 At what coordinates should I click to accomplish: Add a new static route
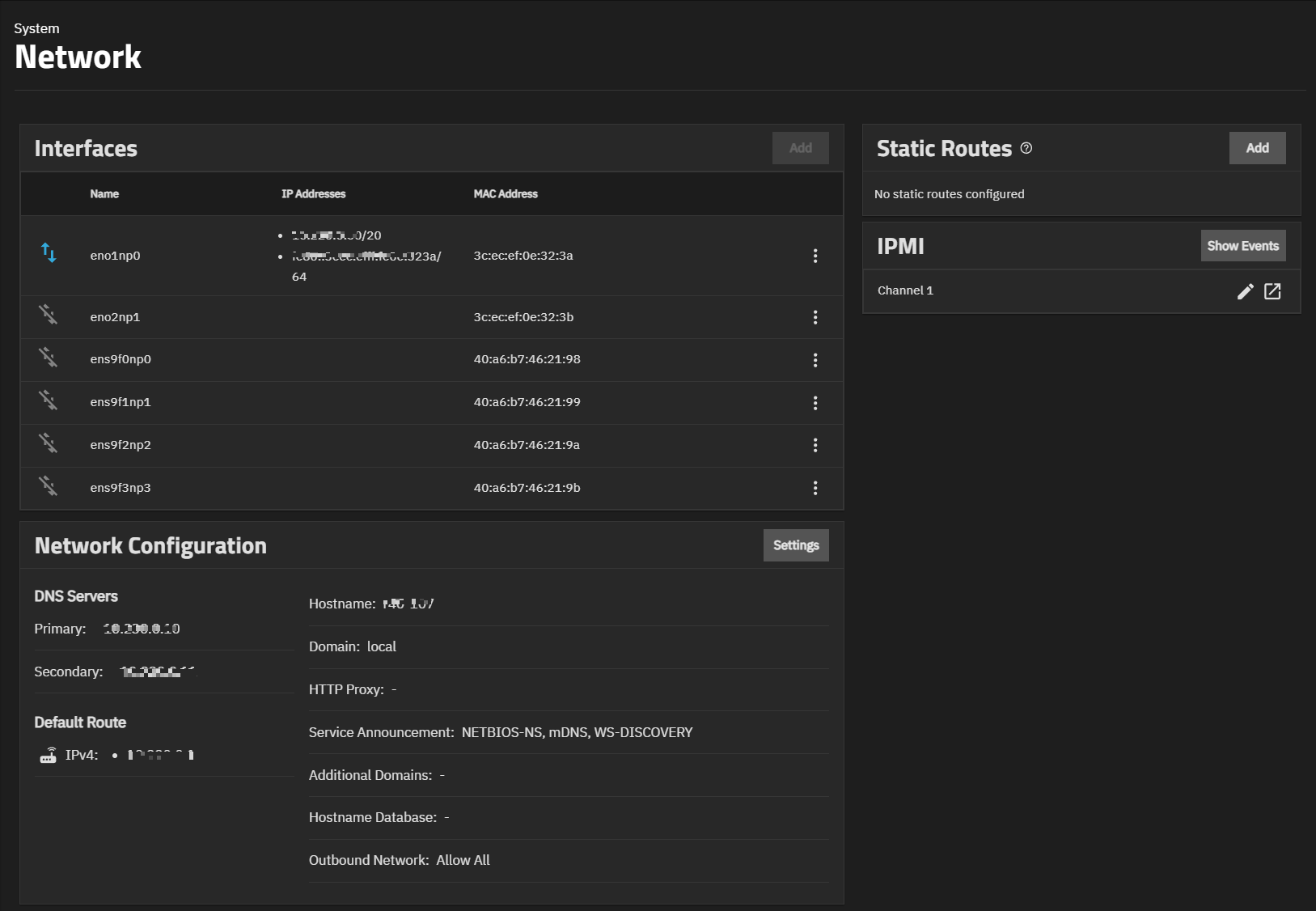pos(1257,148)
